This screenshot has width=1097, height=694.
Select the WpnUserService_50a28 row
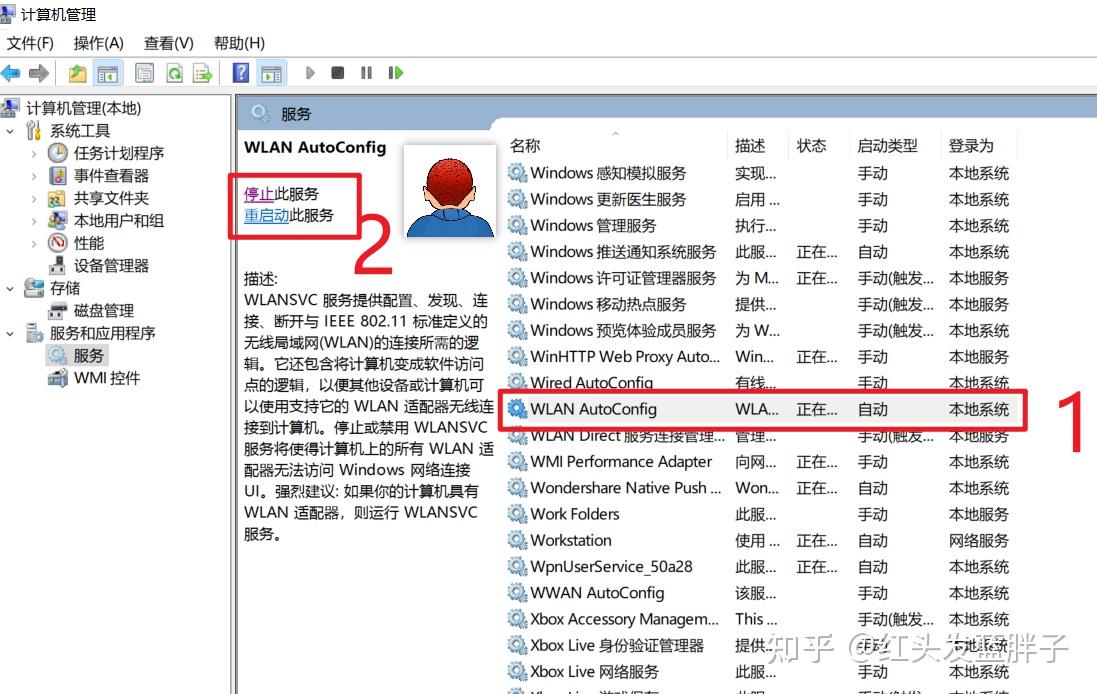[x=763, y=567]
